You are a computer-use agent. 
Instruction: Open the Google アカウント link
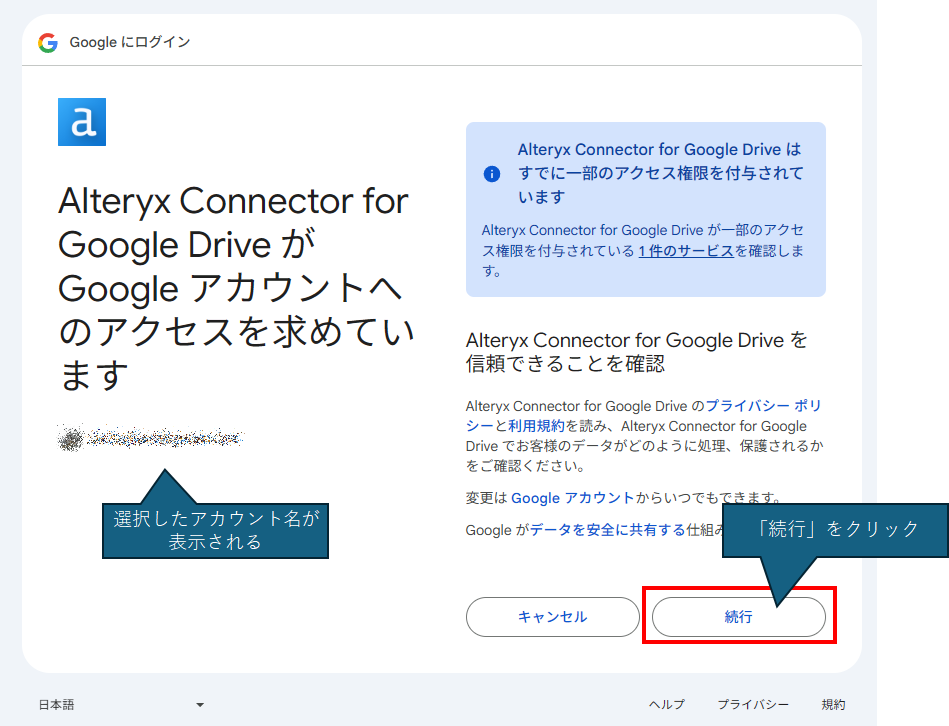point(572,497)
